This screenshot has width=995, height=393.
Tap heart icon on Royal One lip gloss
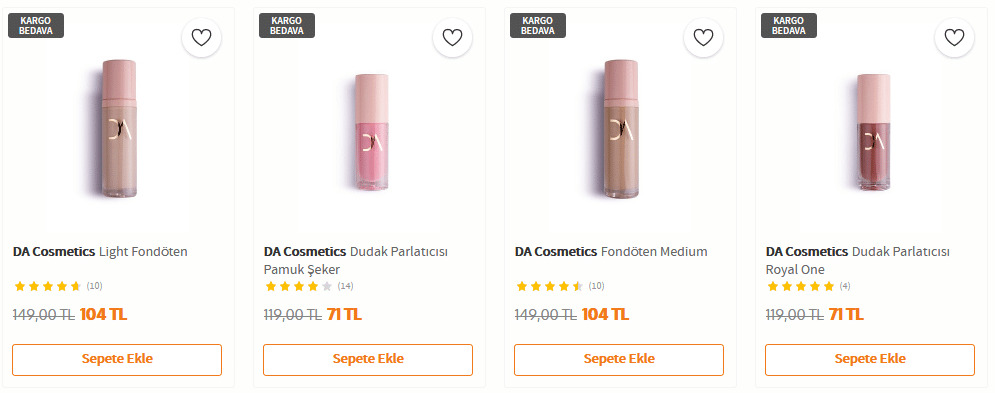(954, 38)
